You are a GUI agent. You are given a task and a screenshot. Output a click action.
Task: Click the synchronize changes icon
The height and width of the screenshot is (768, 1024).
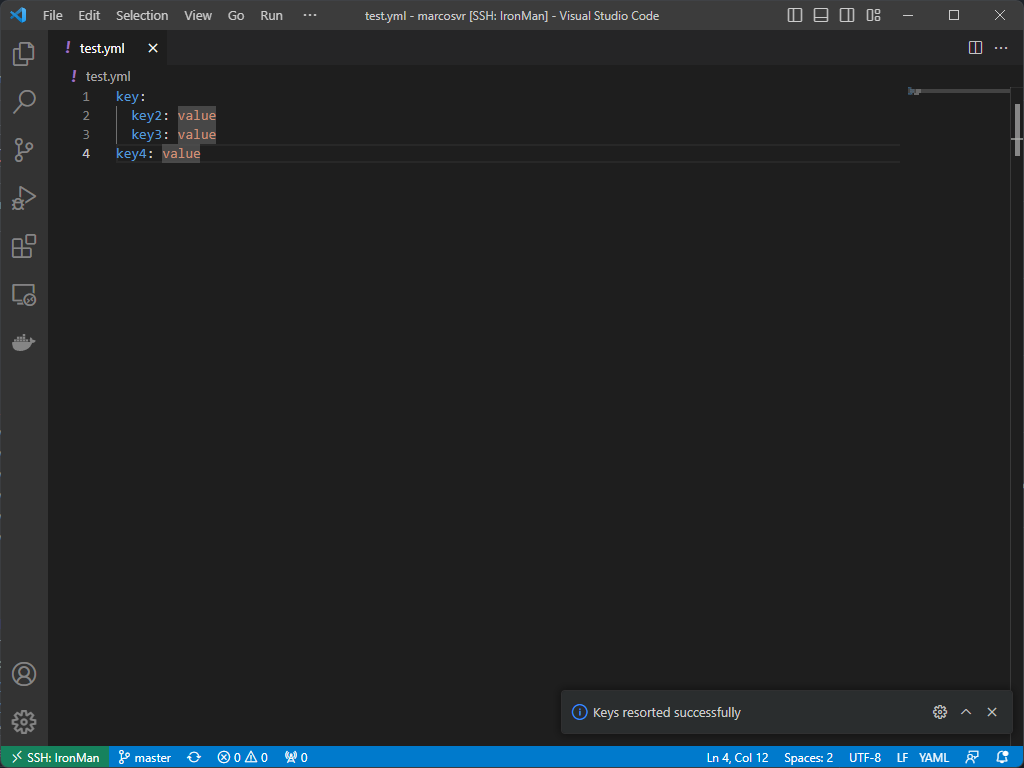[193, 757]
